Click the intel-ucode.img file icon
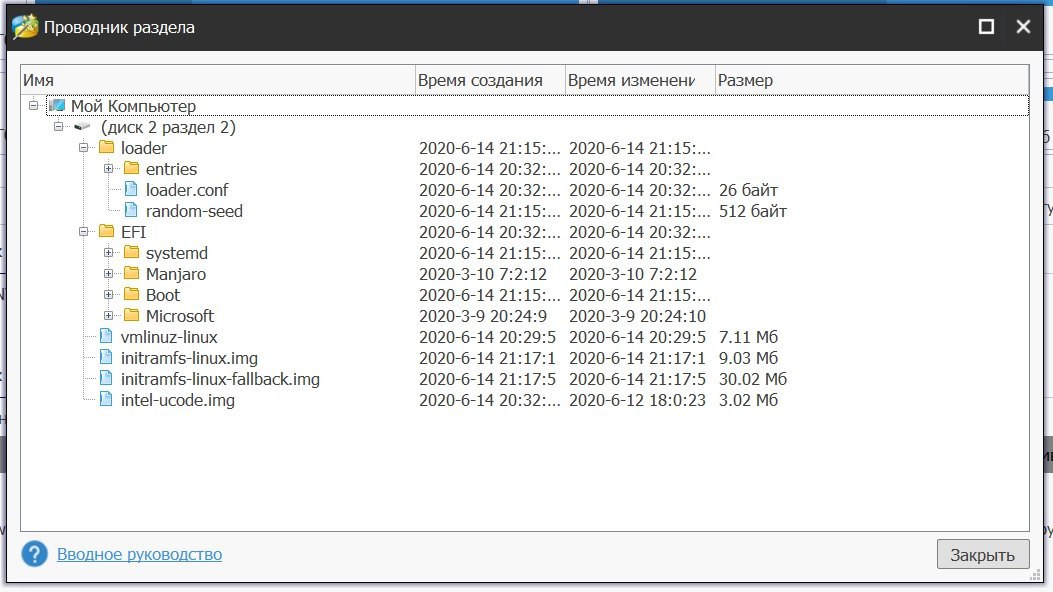The image size is (1053, 592). pyautogui.click(x=106, y=399)
